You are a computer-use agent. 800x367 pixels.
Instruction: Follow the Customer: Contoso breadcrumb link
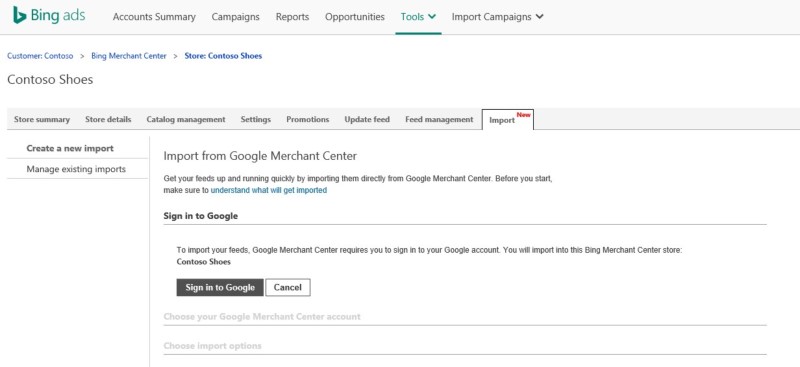[40, 56]
